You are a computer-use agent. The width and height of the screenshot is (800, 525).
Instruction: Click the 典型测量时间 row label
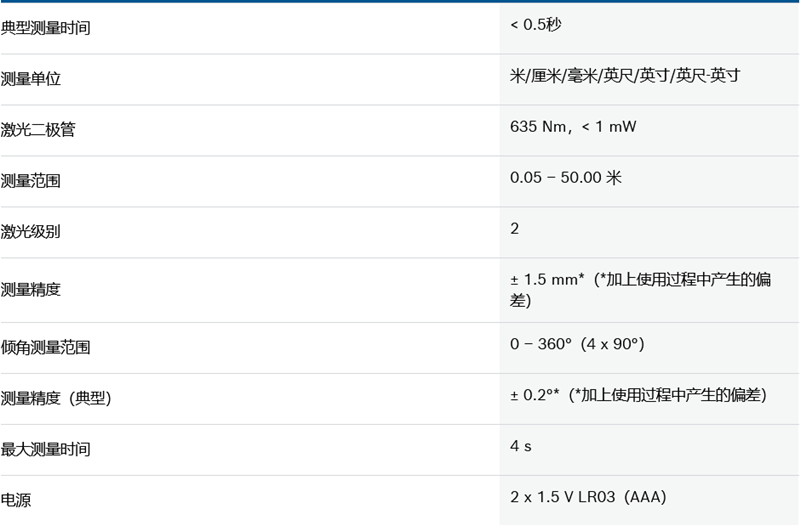point(46,28)
